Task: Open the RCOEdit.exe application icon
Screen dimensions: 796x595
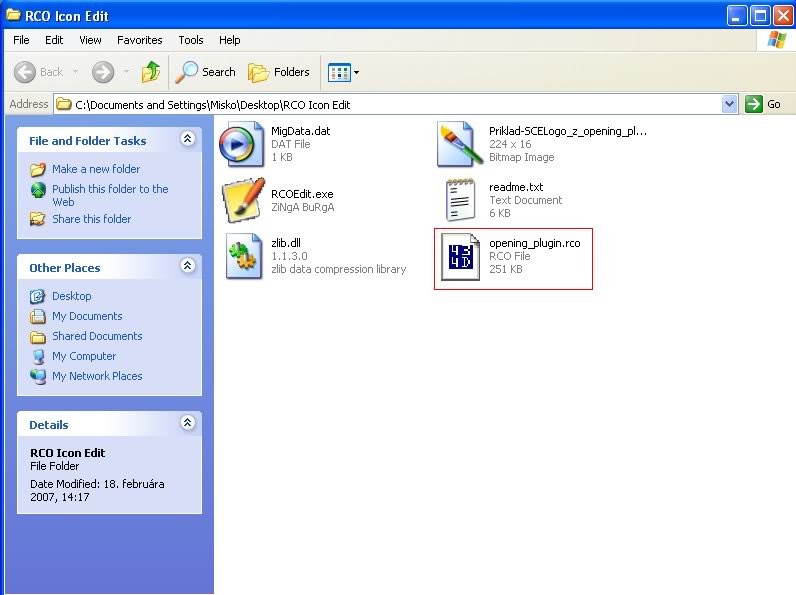Action: tap(242, 200)
